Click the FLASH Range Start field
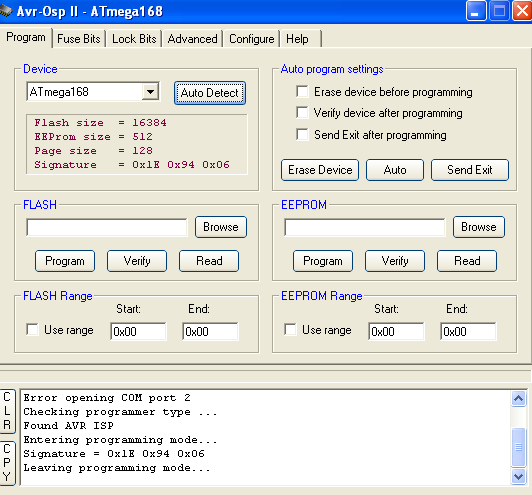This screenshot has width=532, height=495. tap(138, 331)
